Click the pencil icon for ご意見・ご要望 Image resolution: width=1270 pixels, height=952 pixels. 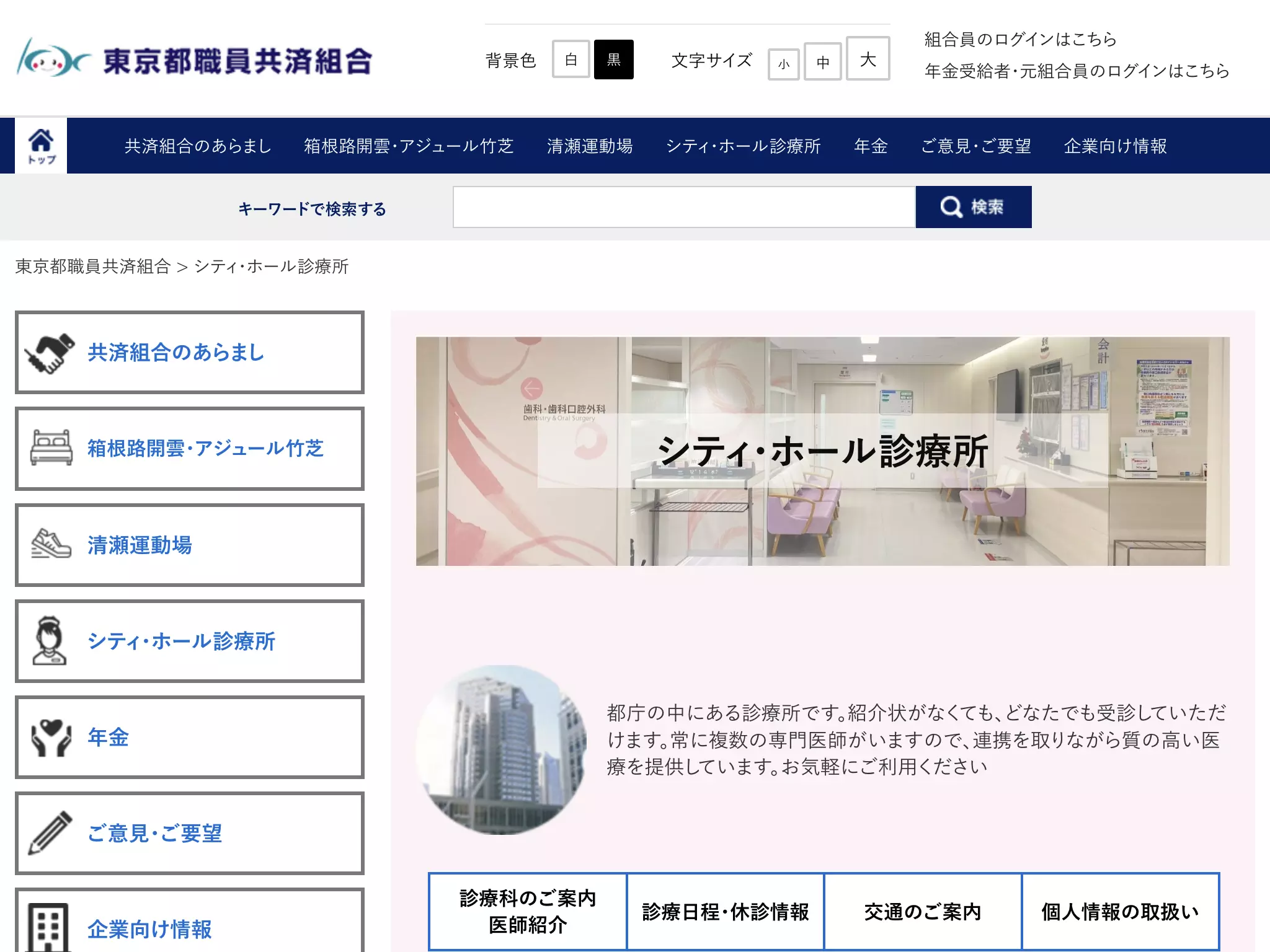50,833
